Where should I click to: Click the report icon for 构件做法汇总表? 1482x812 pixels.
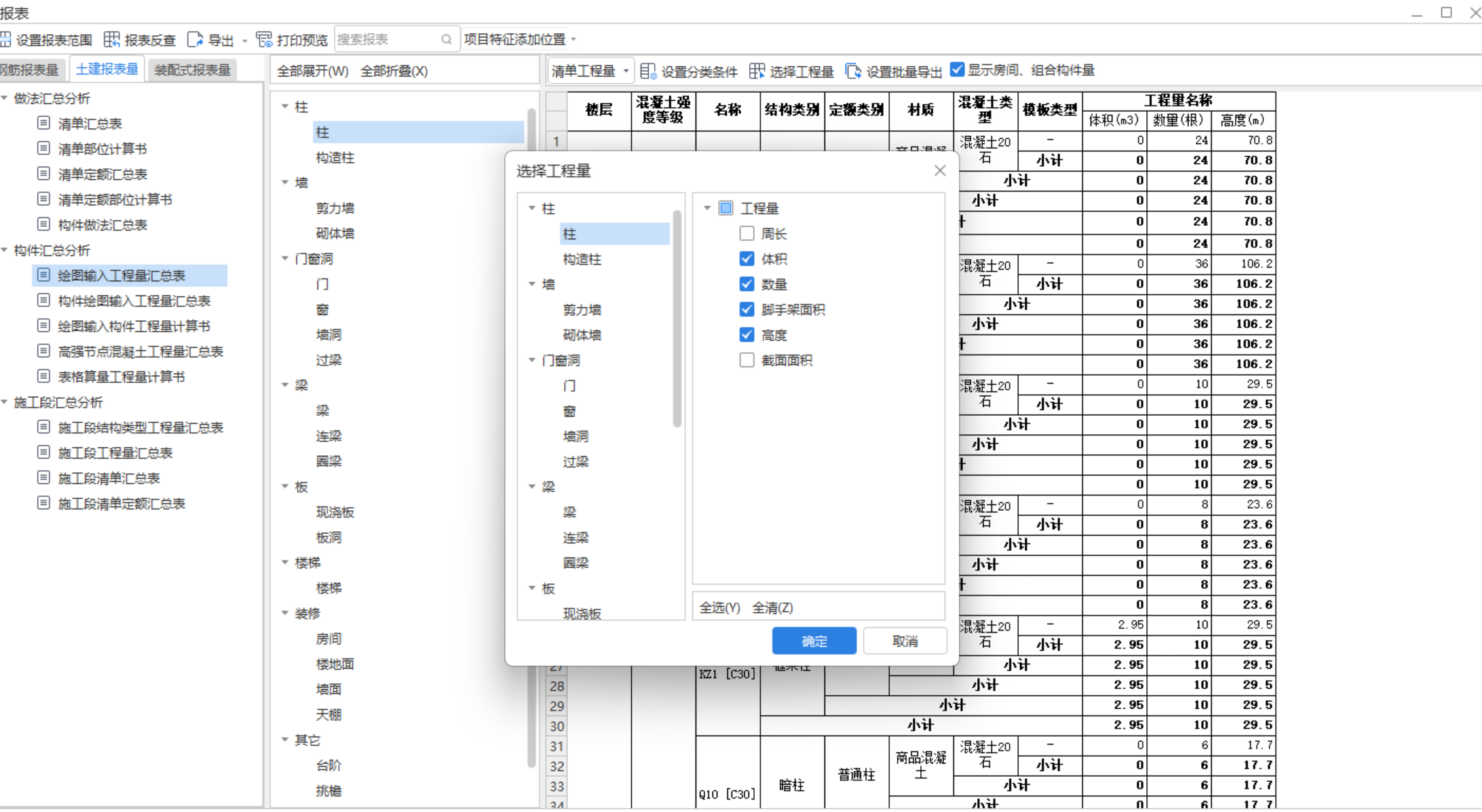point(44,224)
